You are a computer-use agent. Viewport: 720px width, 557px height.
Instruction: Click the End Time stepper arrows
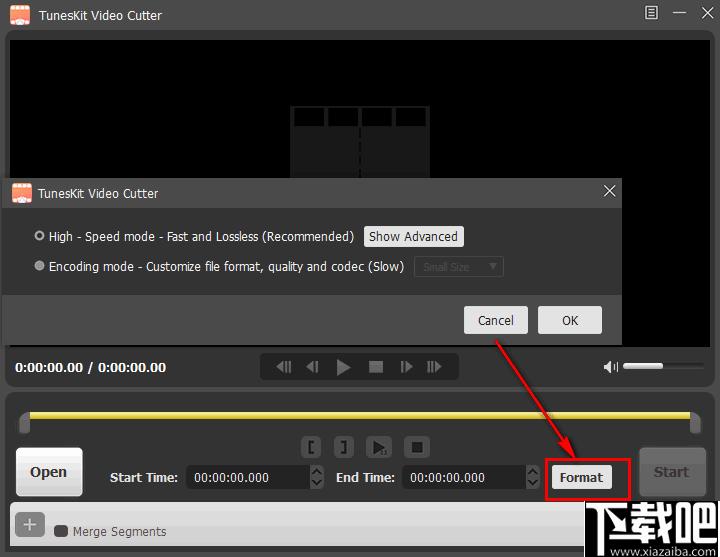click(533, 477)
